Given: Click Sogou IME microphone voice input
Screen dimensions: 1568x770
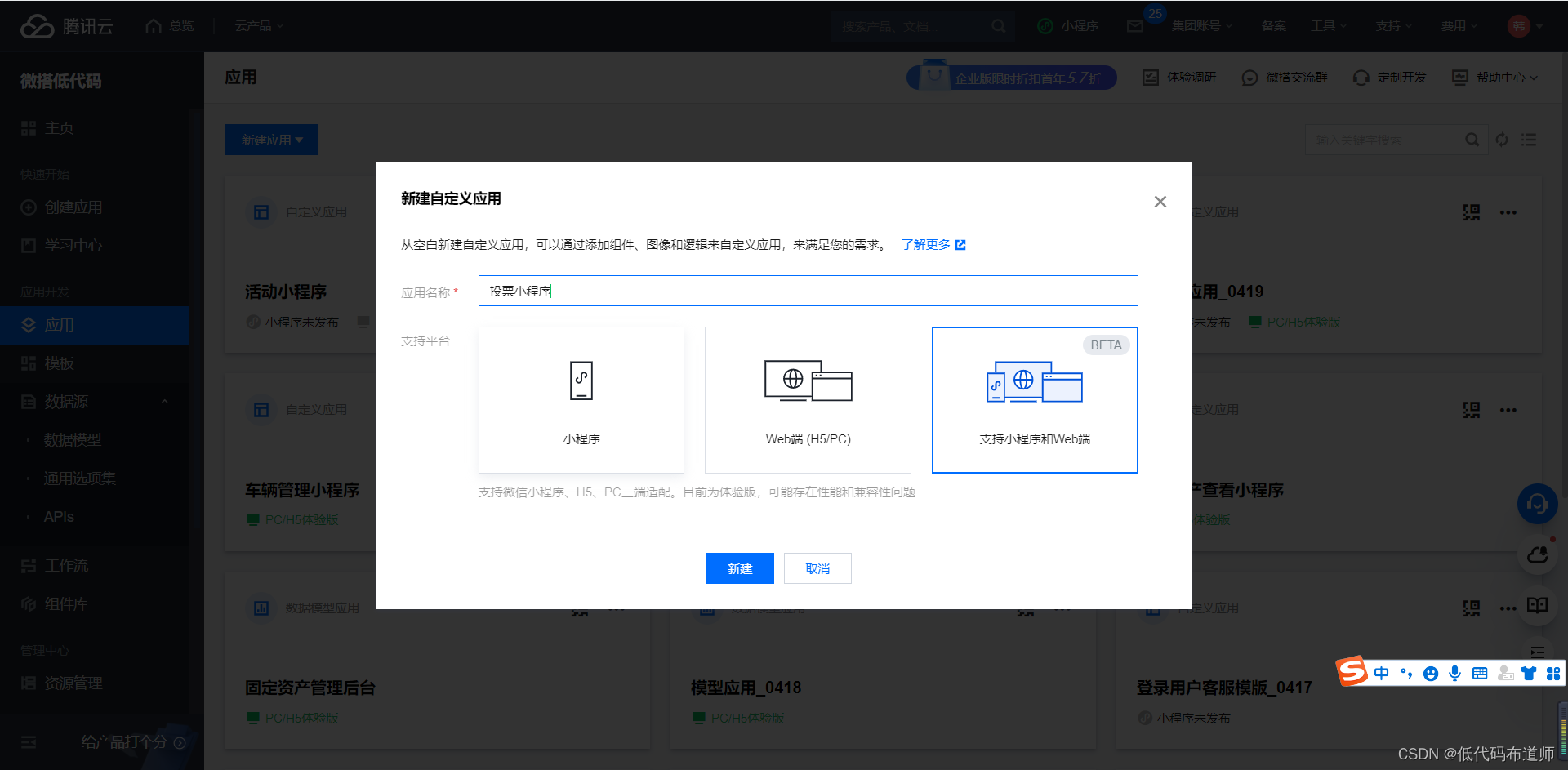Looking at the screenshot, I should point(1454,673).
